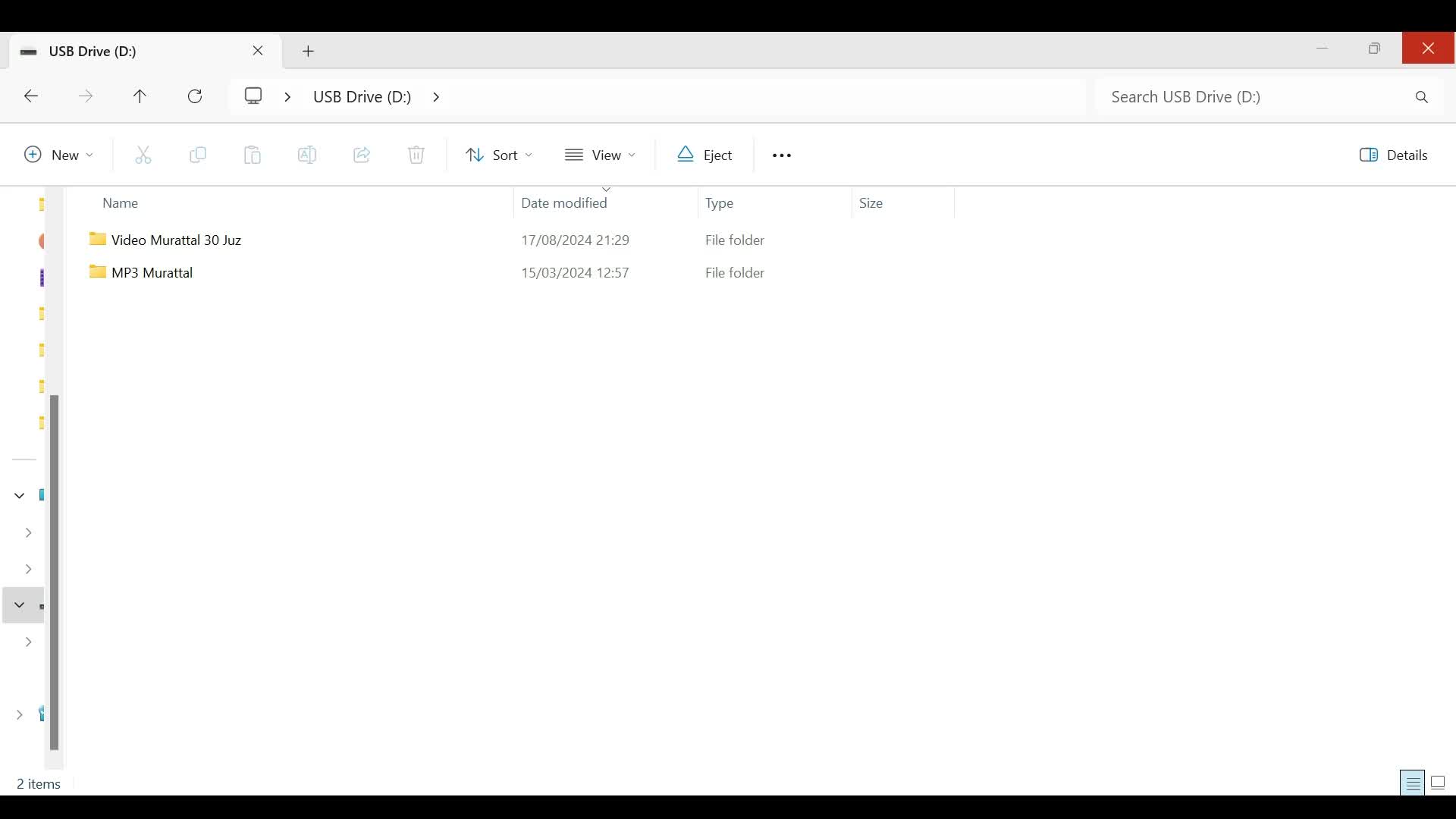Viewport: 1456px width, 819px height.
Task: Click the 2 items status text
Action: (x=39, y=784)
